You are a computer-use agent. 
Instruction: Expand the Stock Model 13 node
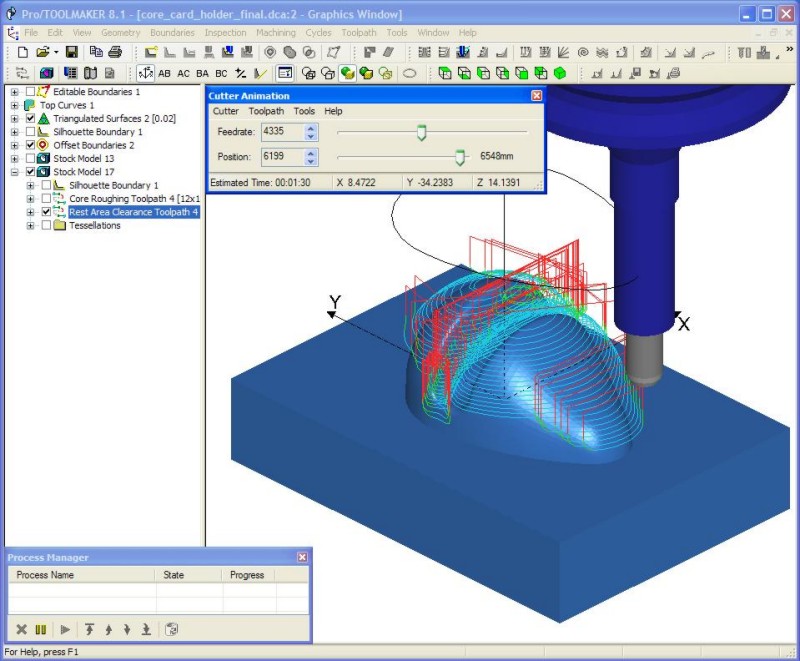[15, 159]
